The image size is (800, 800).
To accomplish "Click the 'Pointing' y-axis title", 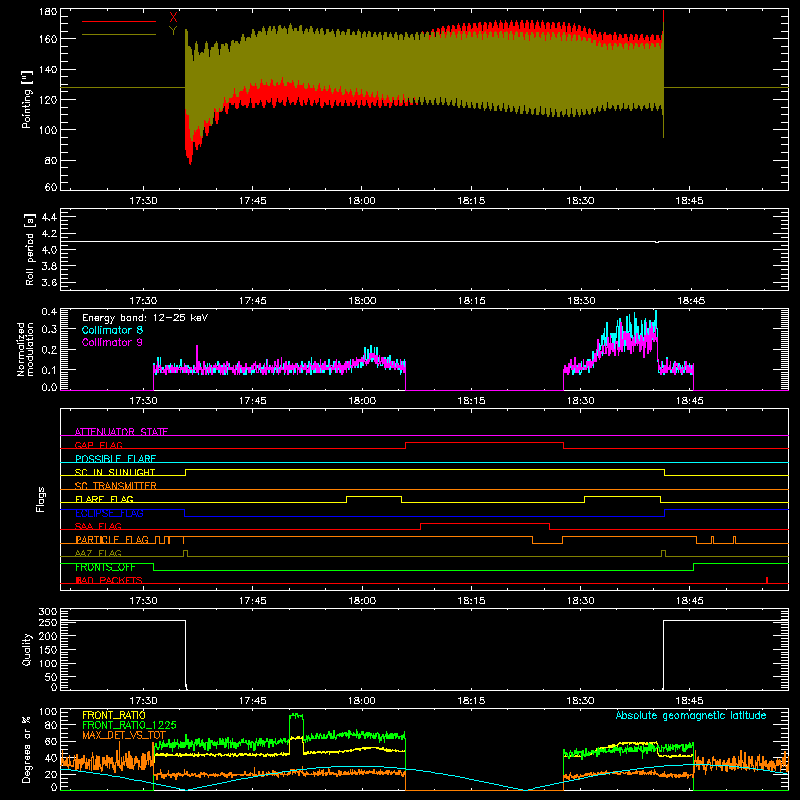I will tap(27, 99).
